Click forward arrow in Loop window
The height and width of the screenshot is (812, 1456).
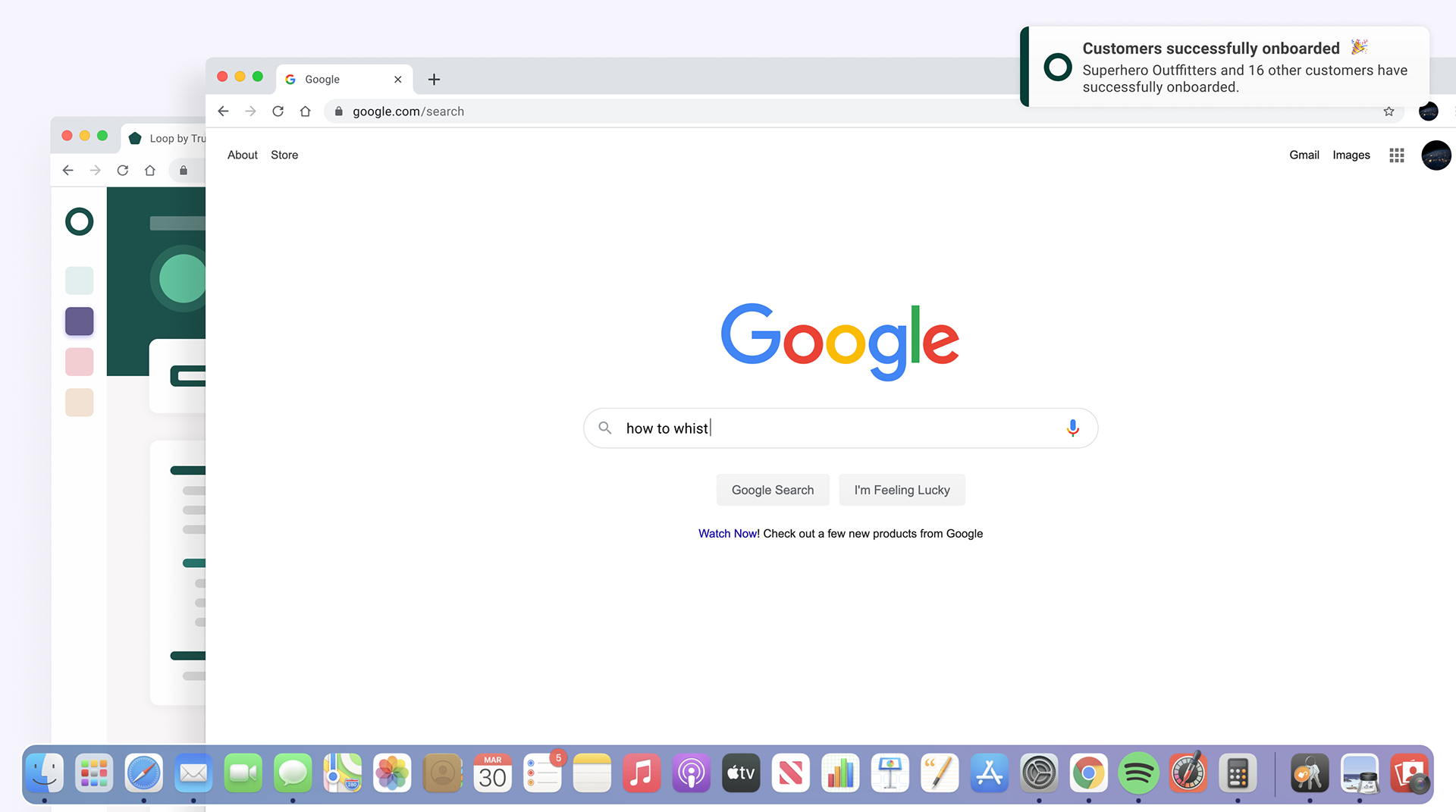96,171
